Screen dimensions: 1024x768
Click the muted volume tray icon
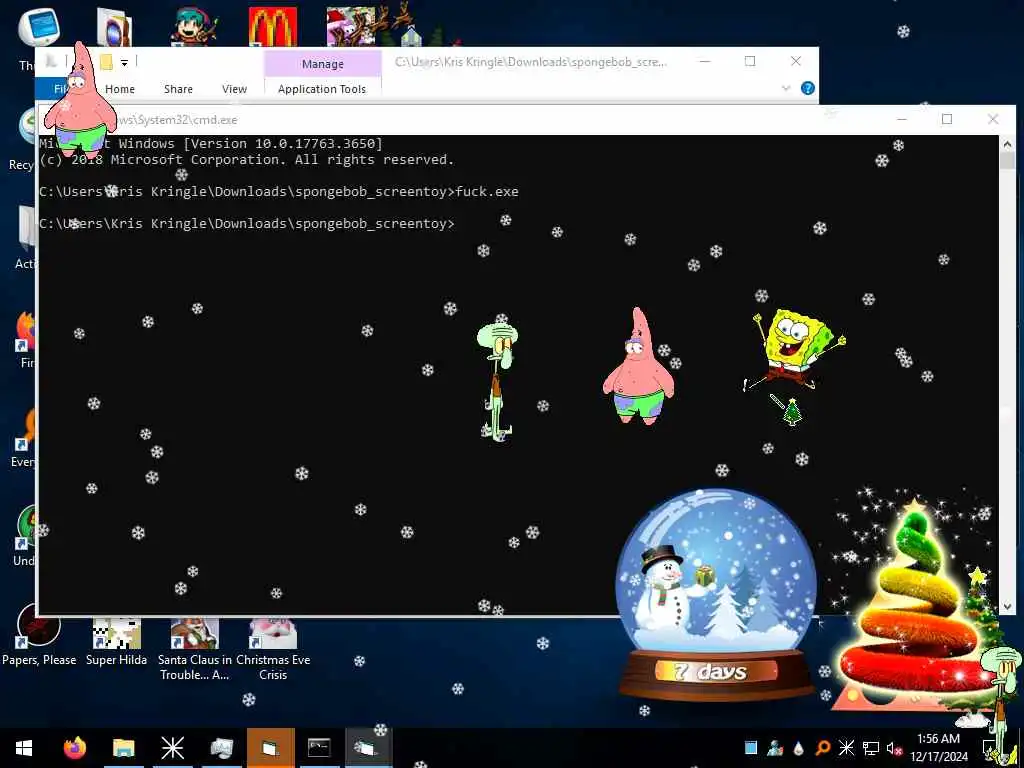click(x=894, y=748)
